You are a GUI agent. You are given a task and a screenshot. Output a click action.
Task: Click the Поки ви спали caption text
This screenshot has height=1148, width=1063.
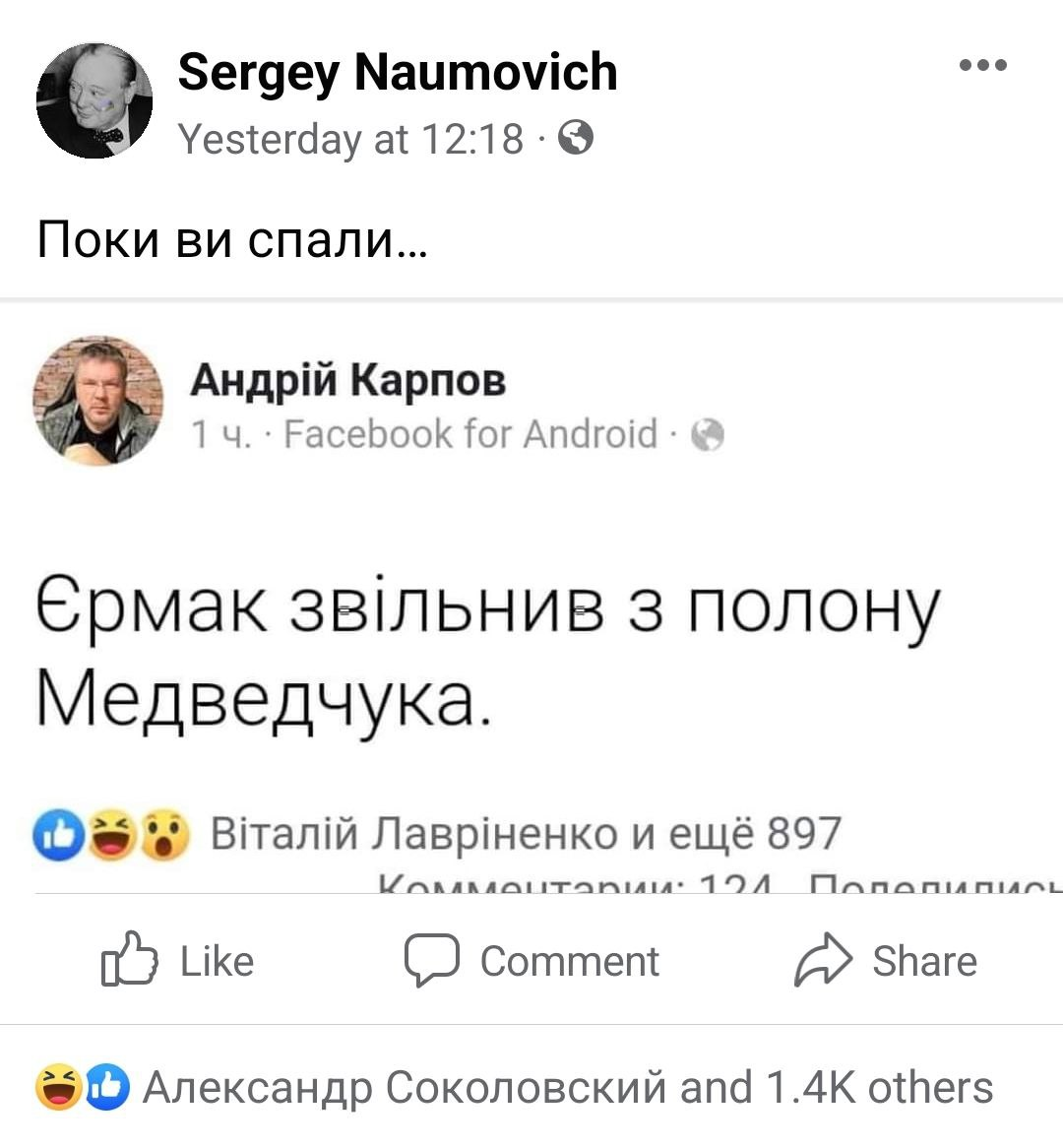point(232,239)
